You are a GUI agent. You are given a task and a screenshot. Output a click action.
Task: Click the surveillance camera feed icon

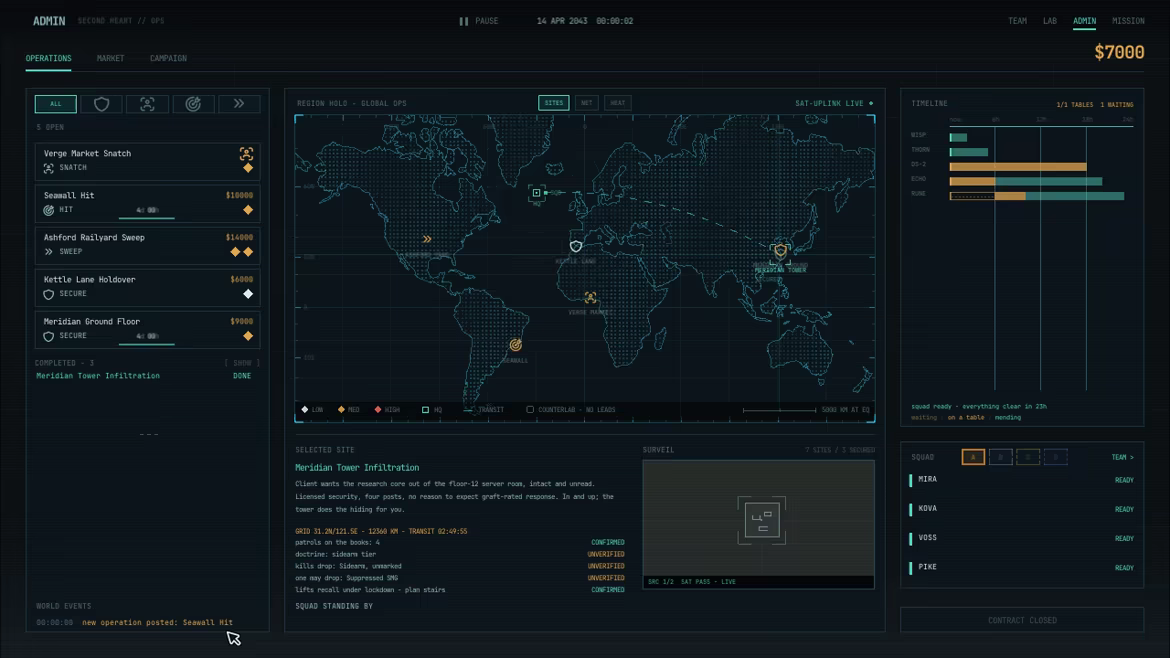click(x=761, y=520)
